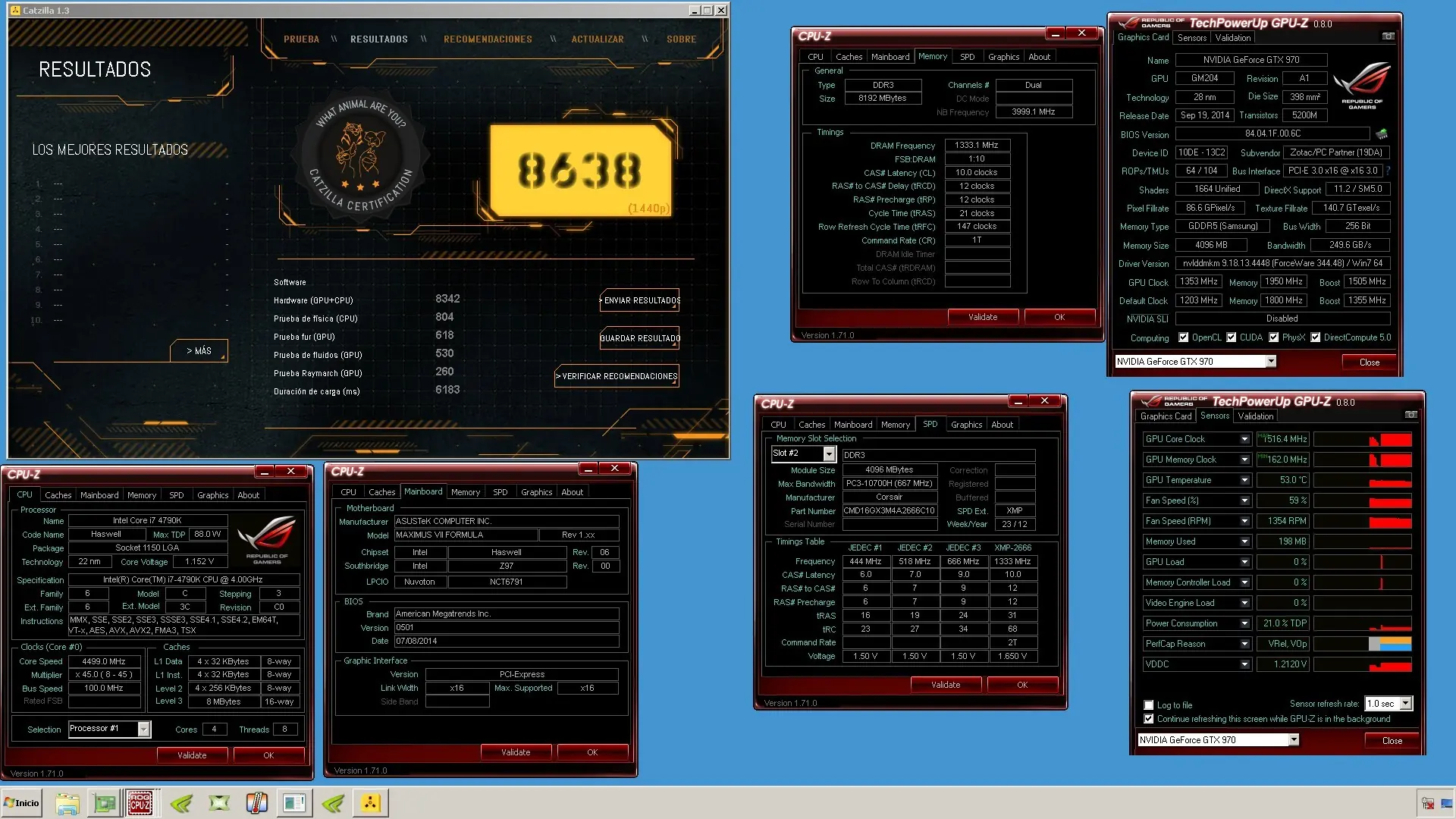Click the DRAM Frequency value 1333.1 MHz
1456x819 pixels.
click(977, 145)
